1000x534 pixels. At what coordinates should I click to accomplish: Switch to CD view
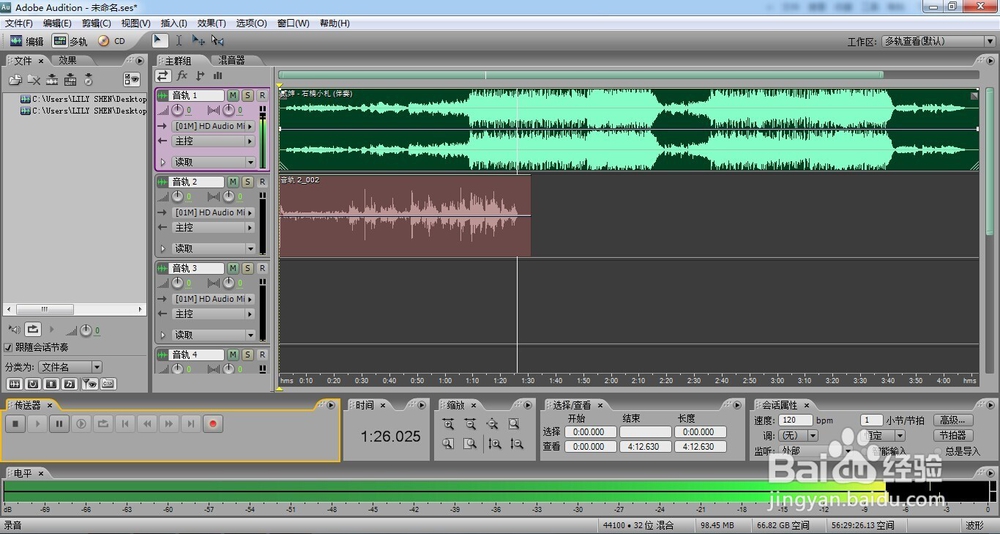[112, 41]
